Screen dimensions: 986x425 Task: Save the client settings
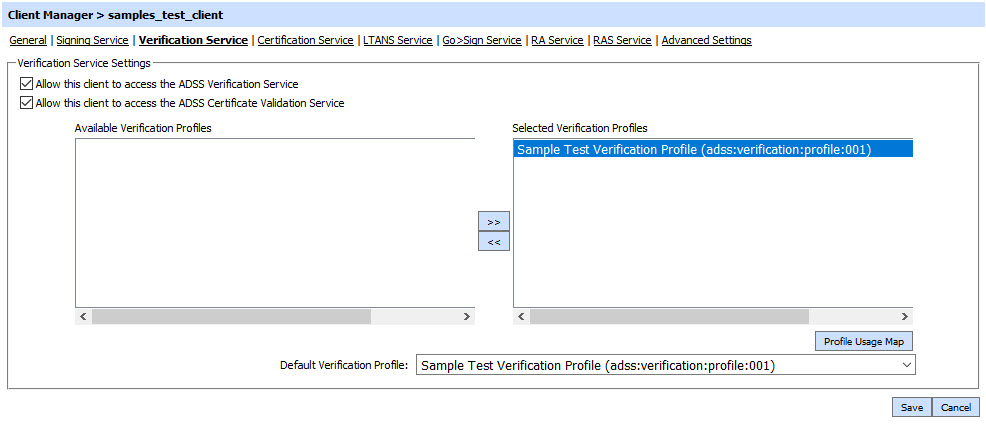pyautogui.click(x=911, y=407)
